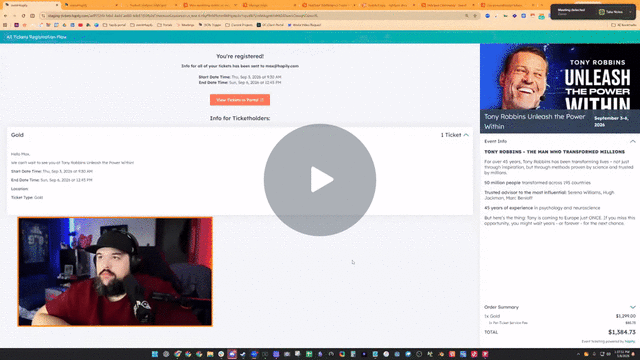The width and height of the screenshot is (640, 360).
Task: Collapse the Gold 1 Ticket section
Action: tap(466, 135)
